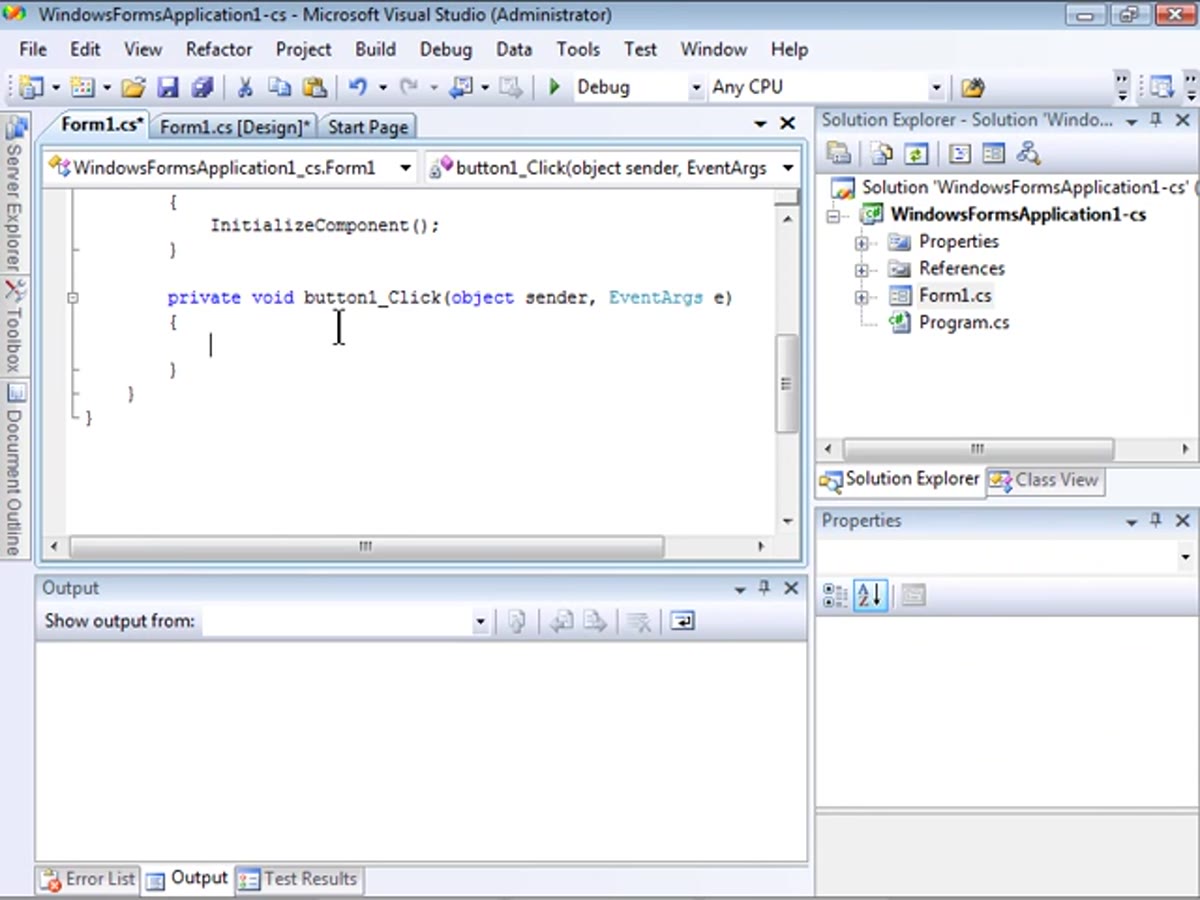Pin the Solution Explorer panel
This screenshot has width=1200, height=900.
pos(1156,121)
